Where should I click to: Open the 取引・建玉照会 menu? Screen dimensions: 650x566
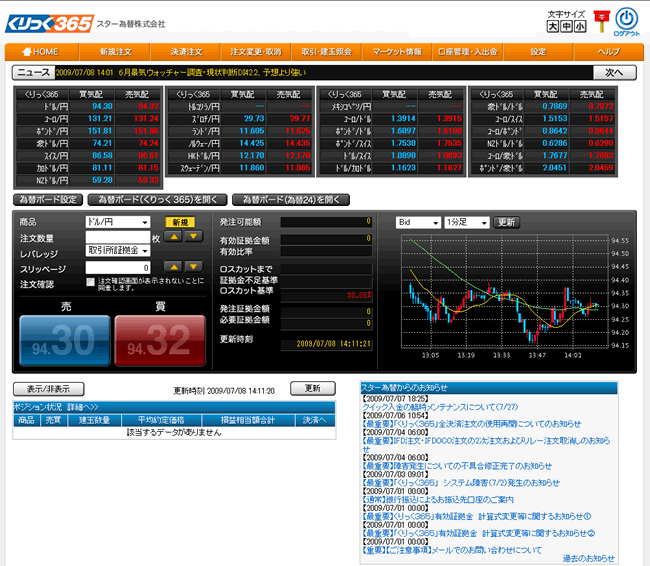(x=326, y=52)
